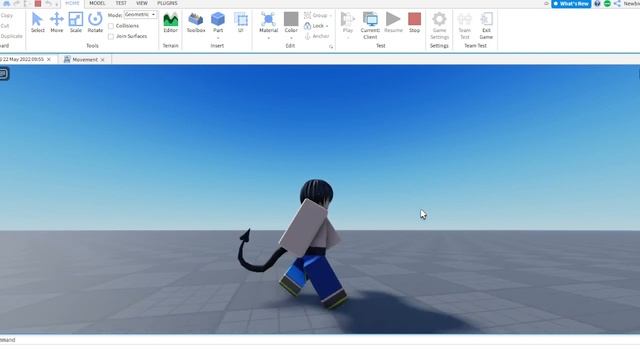Viewport: 640px width, 360px height.
Task: Expand the Part dropdown arrow
Action: point(218,38)
